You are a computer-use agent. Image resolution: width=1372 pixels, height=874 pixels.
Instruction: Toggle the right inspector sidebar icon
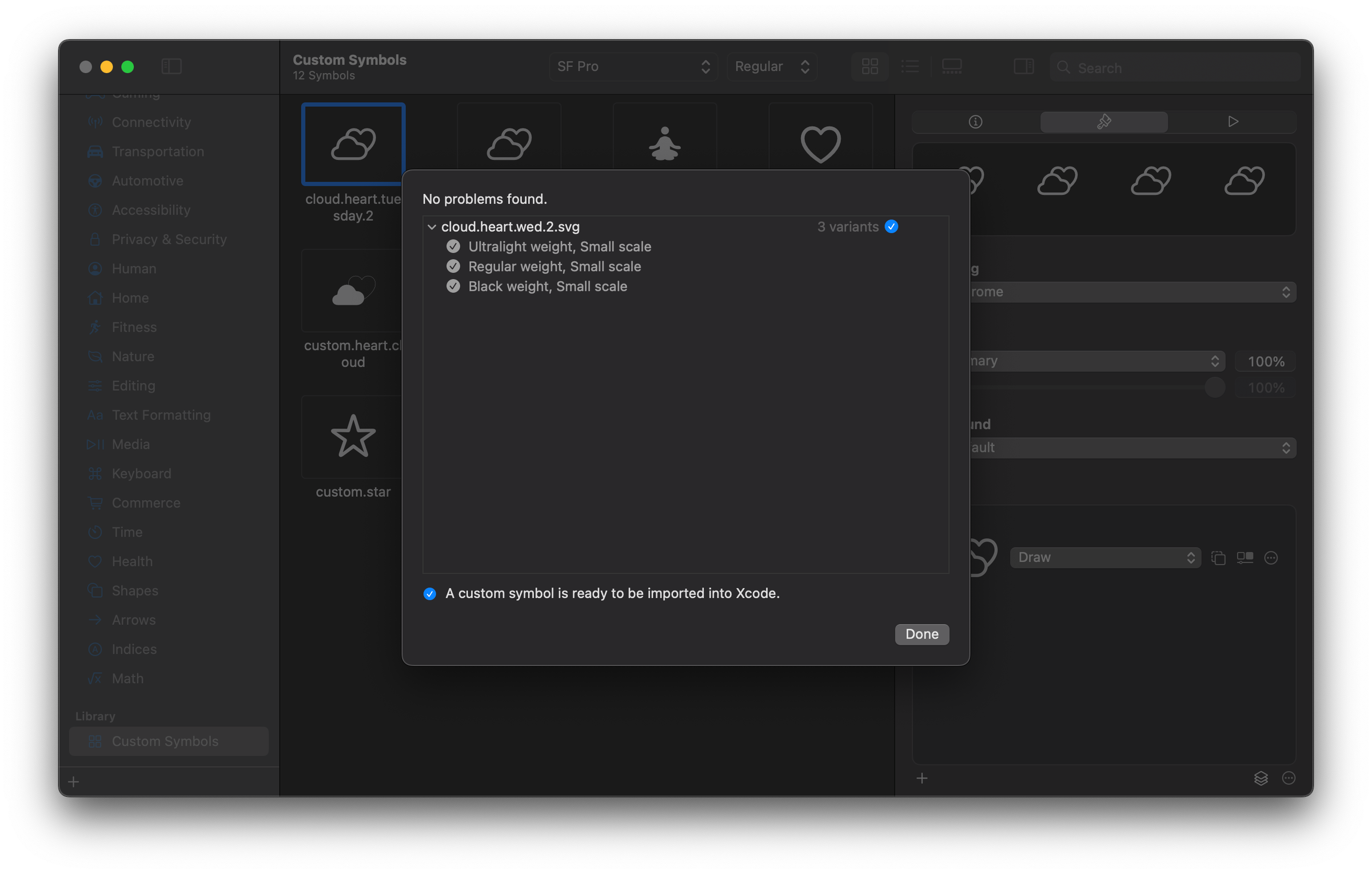tap(1023, 67)
